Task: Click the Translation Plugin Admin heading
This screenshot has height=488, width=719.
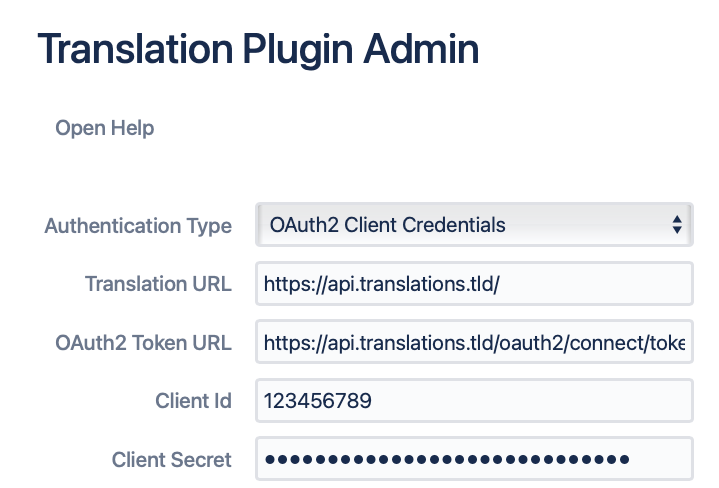Action: click(258, 49)
